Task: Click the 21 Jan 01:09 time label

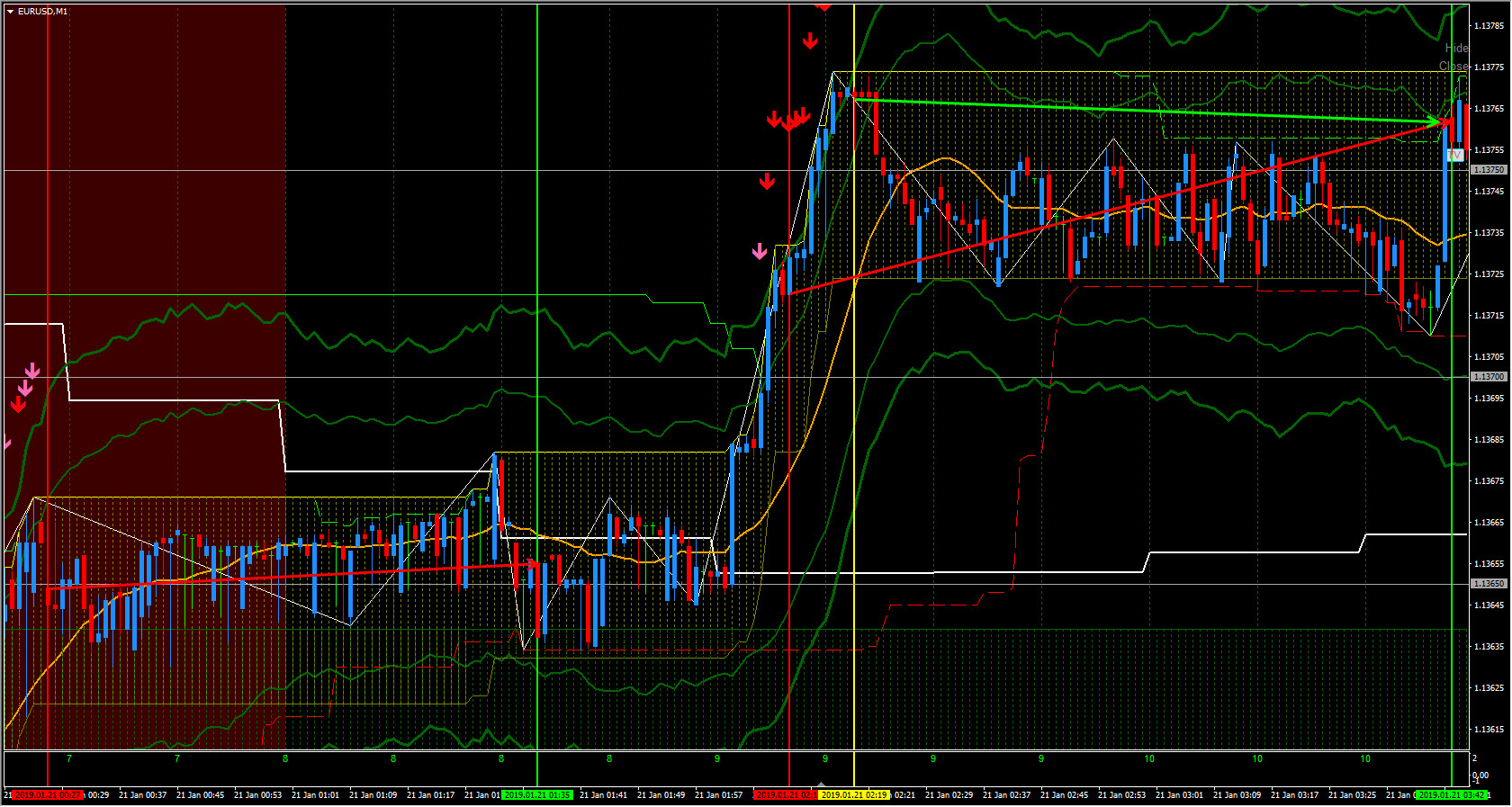Action: [373, 795]
